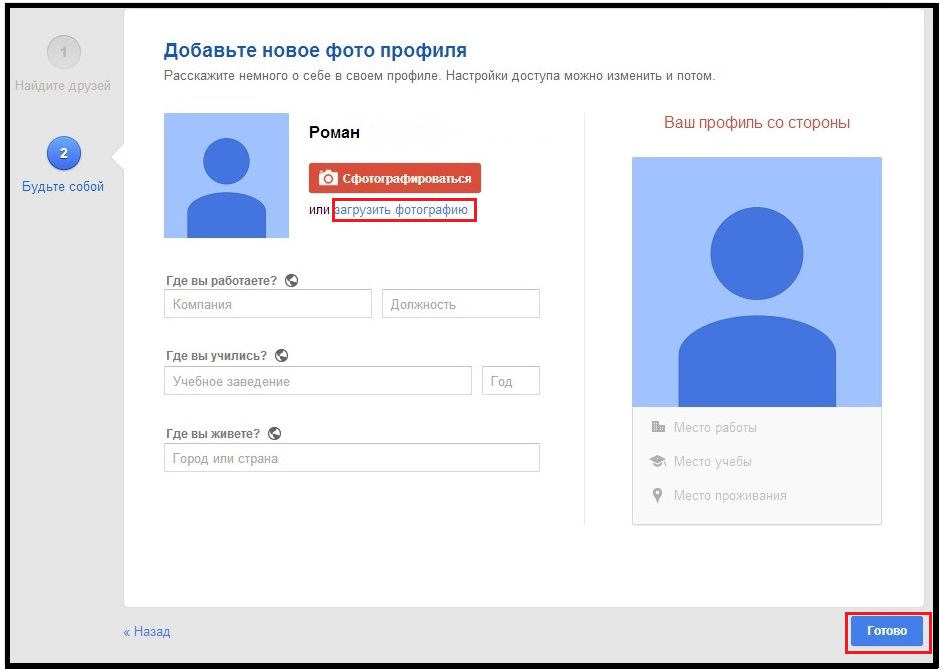Focus the Год input field
The image size is (946, 672).
click(511, 381)
